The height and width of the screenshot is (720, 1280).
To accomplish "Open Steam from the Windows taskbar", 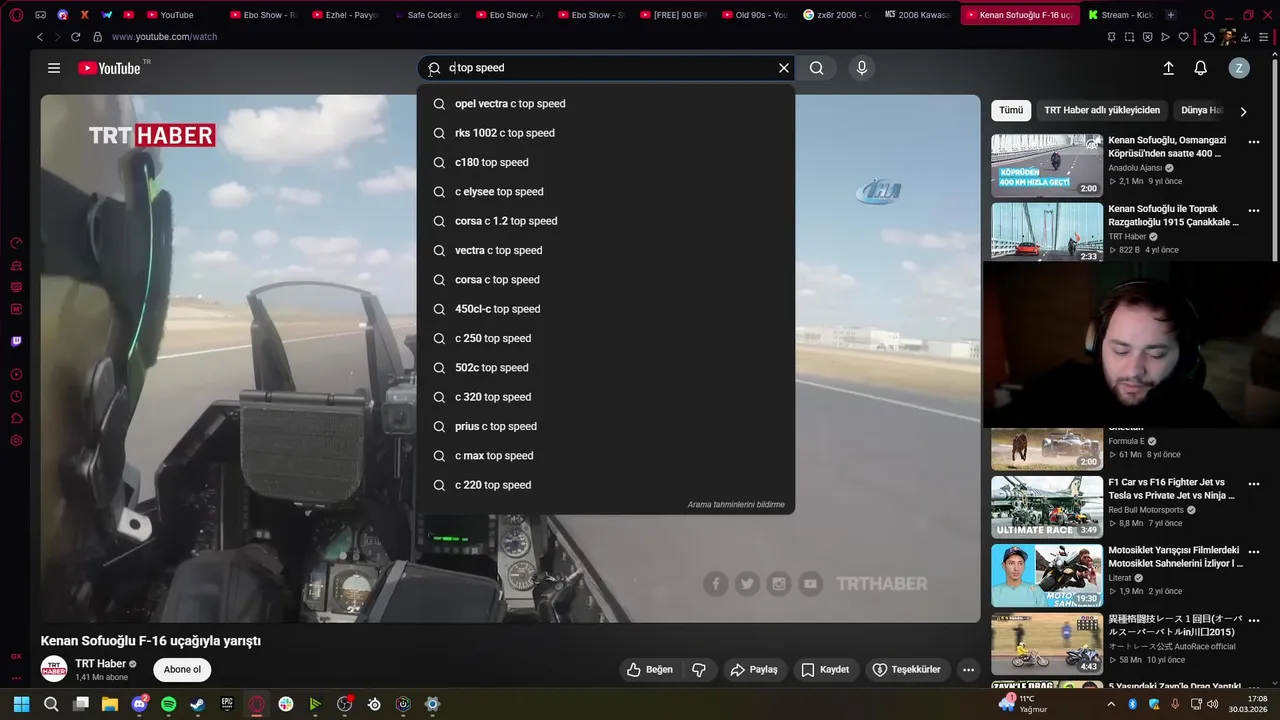I will [198, 704].
